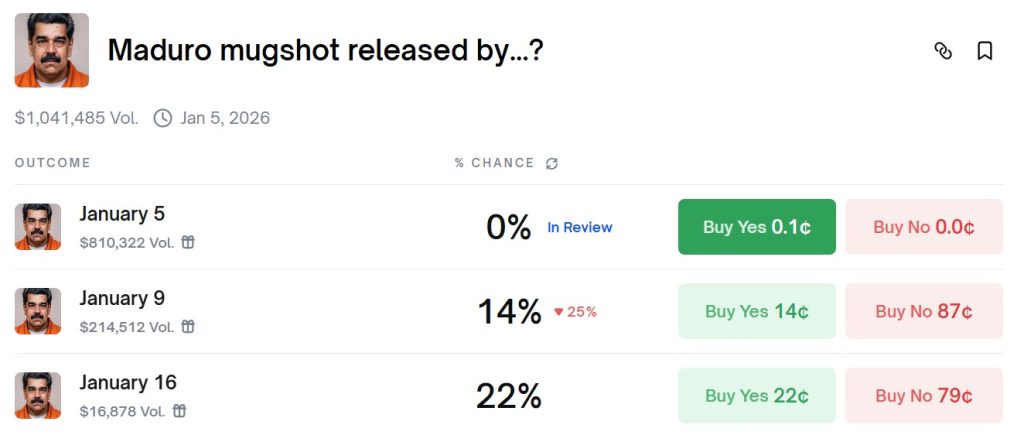
Task: Choose Buy No 79¢ for January 16
Action: (923, 395)
